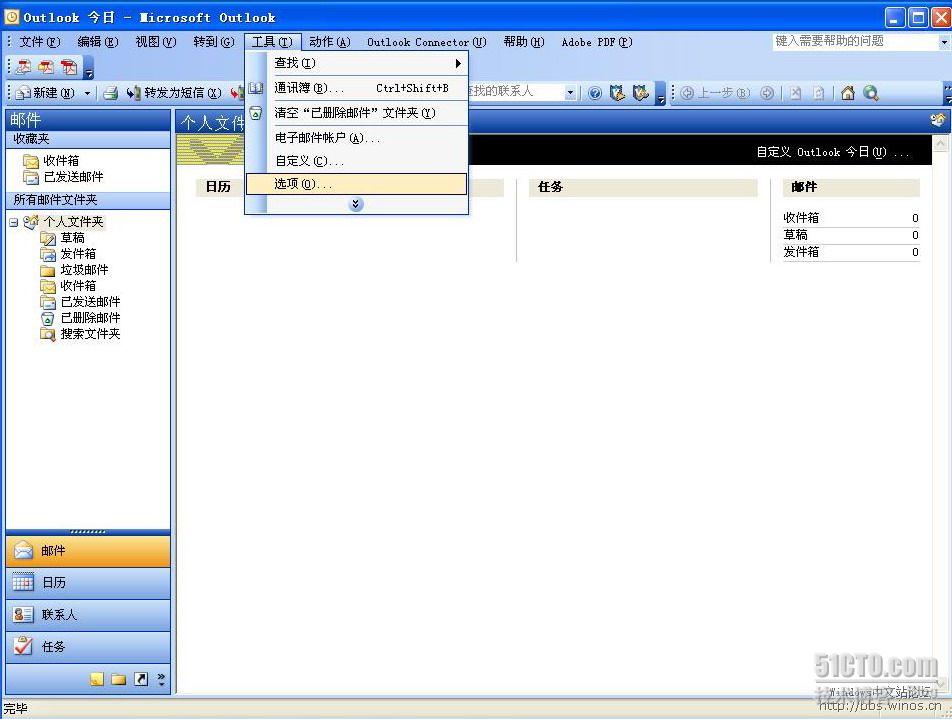The width and height of the screenshot is (952, 719).
Task: Select 电子邮件帐户(A) menu entry
Action: [x=356, y=138]
